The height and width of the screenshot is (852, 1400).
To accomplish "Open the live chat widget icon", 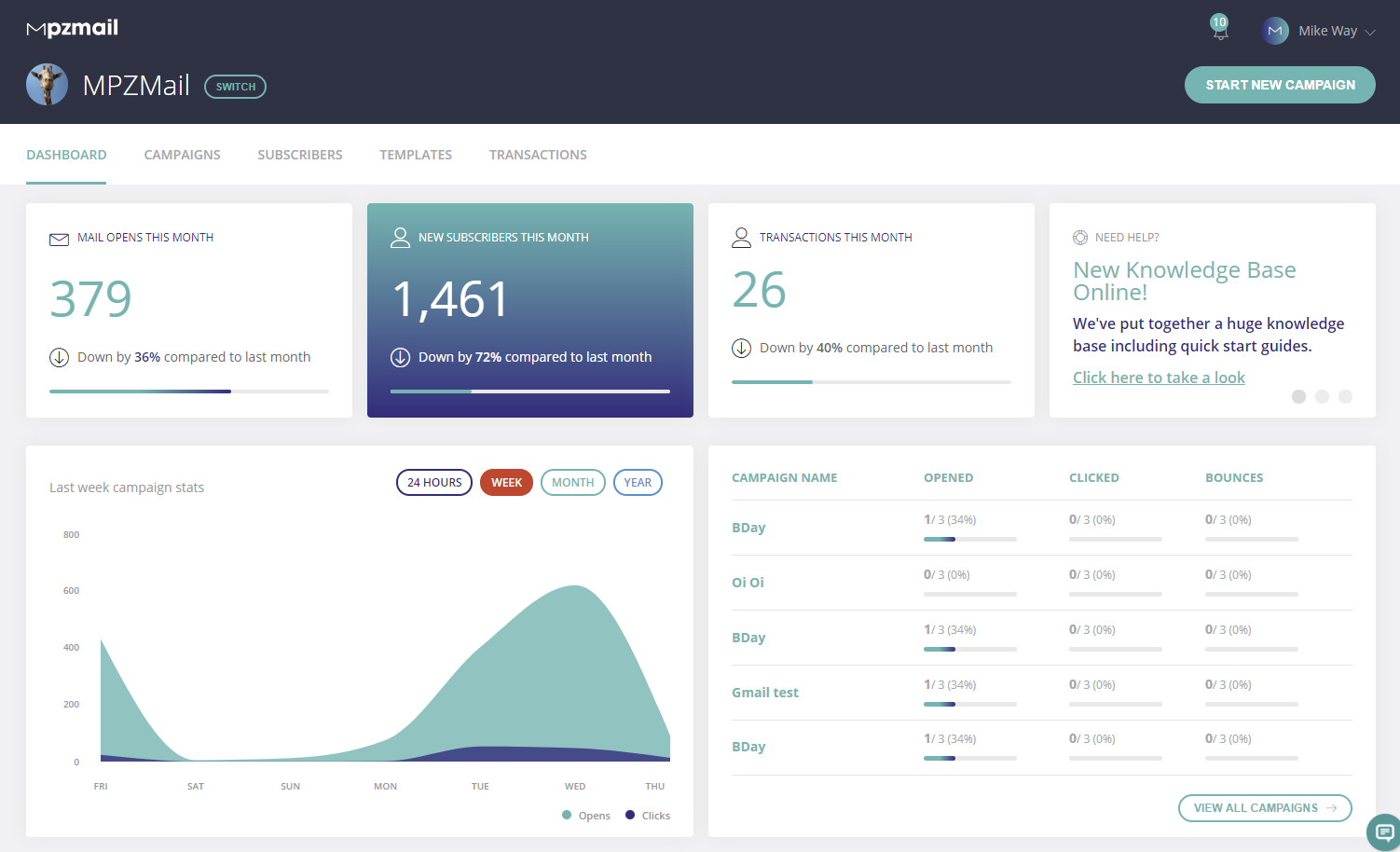I will tap(1383, 831).
